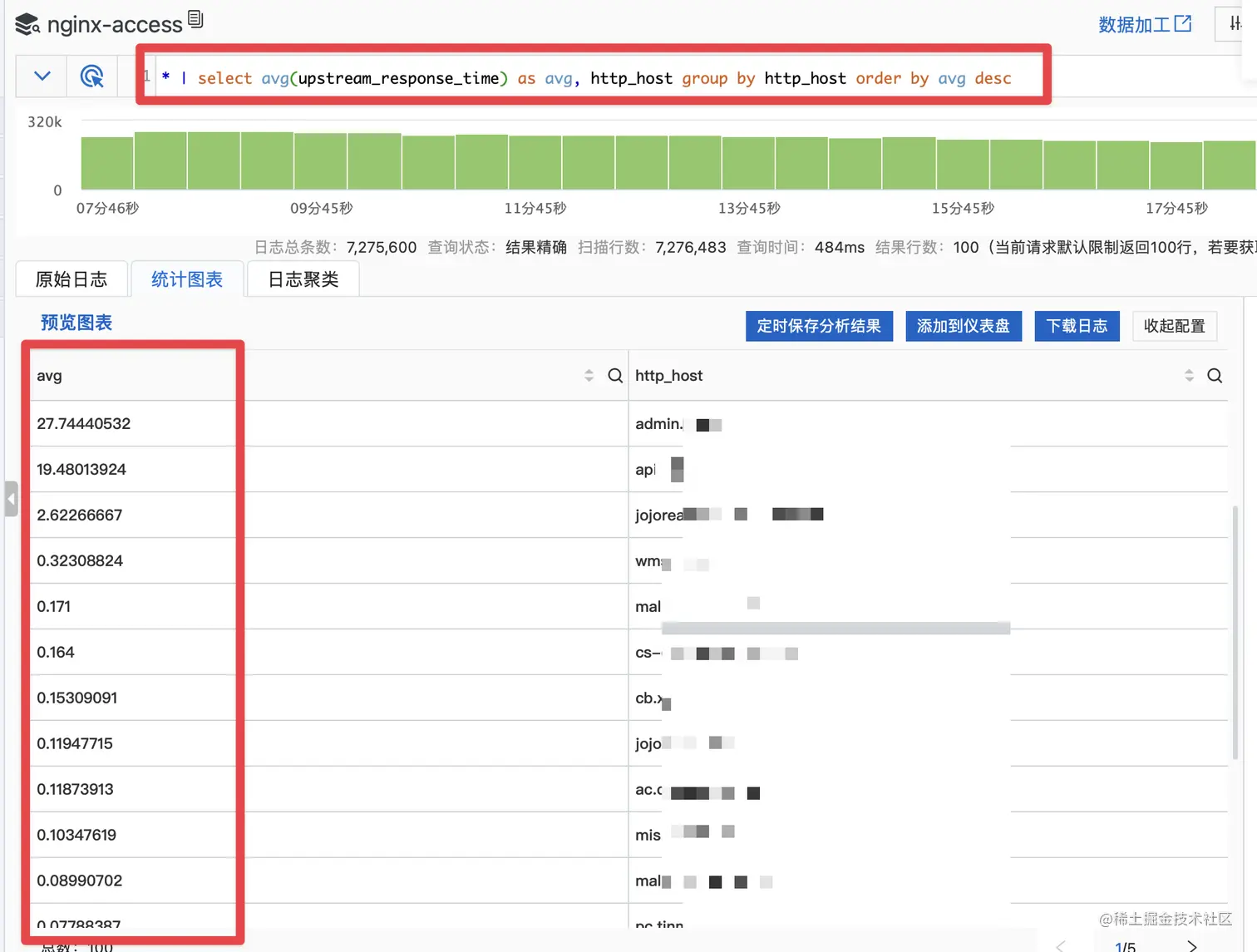Sort the avg column

click(589, 376)
